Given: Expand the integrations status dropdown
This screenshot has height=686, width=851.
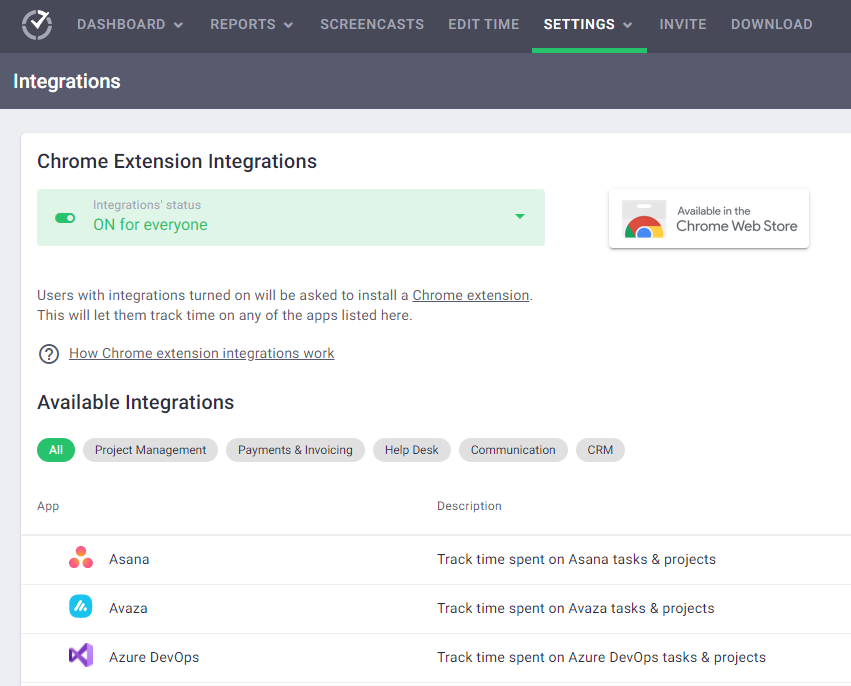Looking at the screenshot, I should (x=519, y=216).
